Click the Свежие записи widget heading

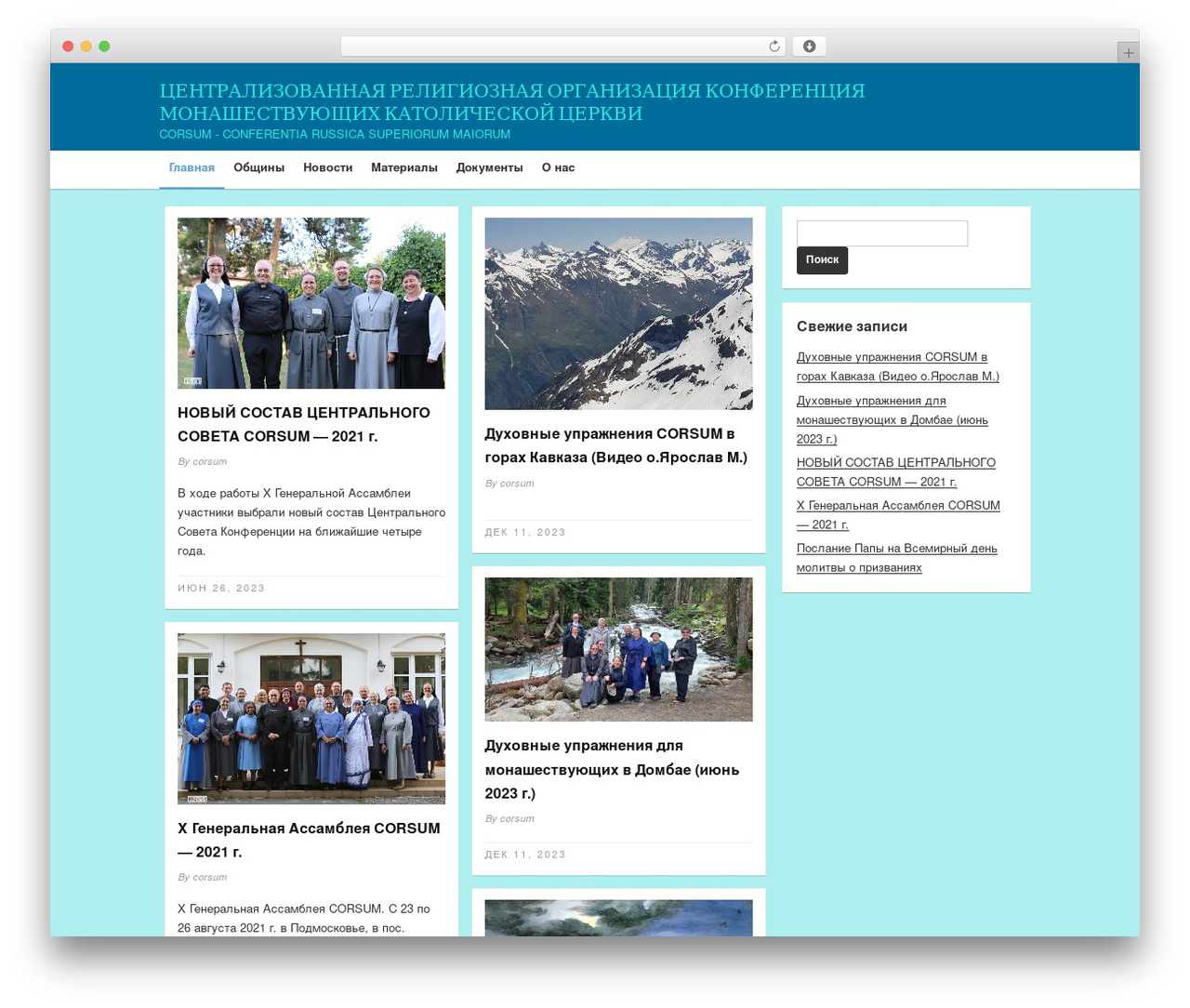point(852,326)
